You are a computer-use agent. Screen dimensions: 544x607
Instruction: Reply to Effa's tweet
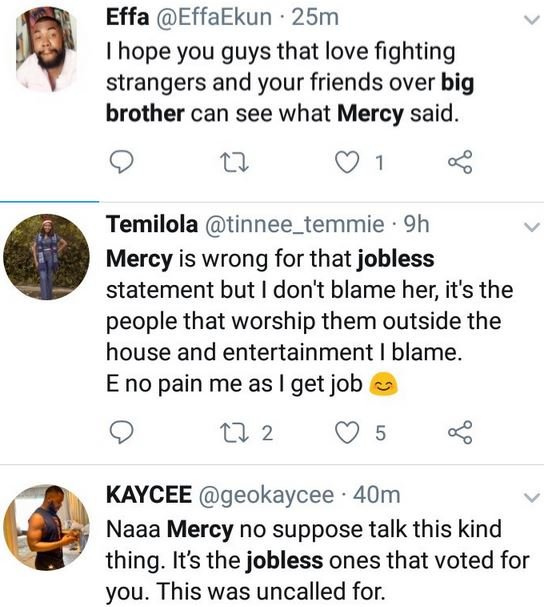click(x=122, y=162)
